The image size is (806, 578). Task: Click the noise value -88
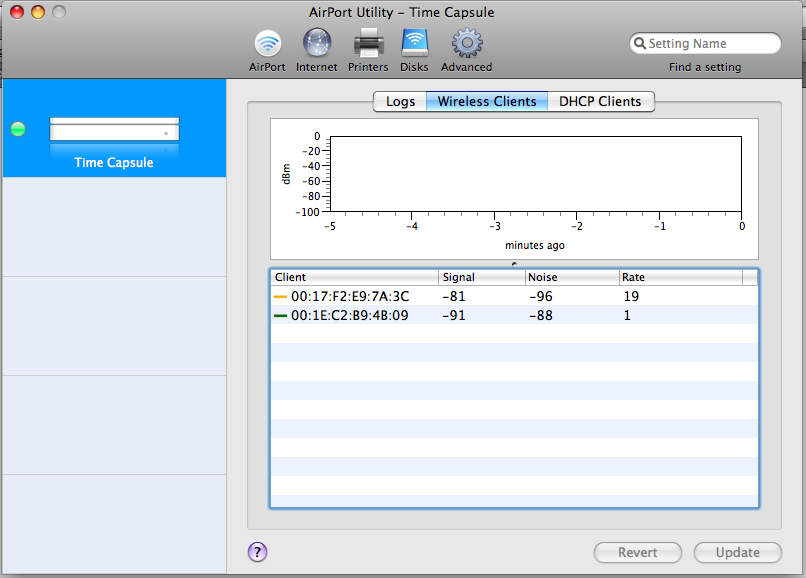pyautogui.click(x=541, y=316)
